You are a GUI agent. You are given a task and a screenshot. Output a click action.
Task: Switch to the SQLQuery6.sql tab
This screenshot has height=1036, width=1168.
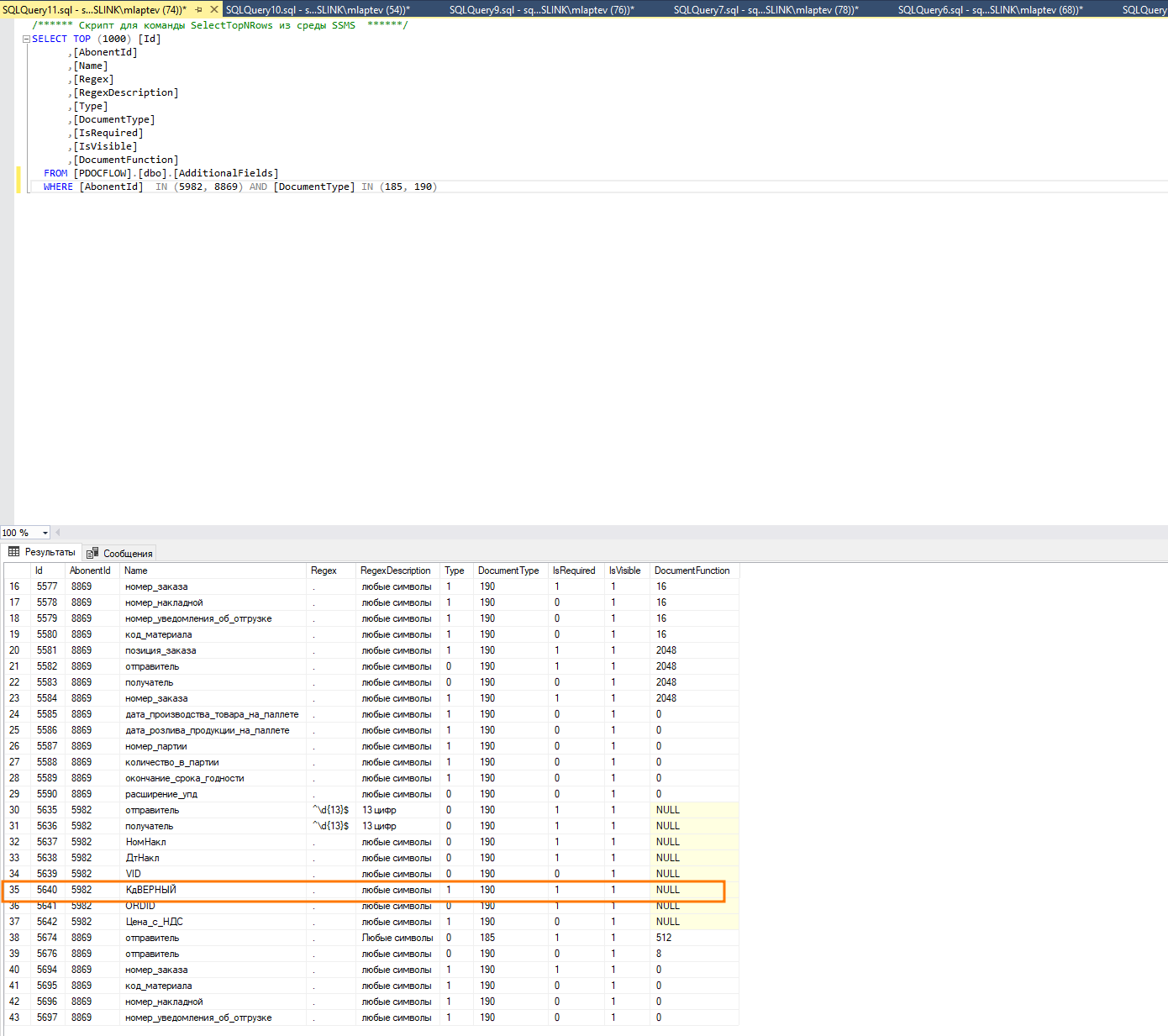pos(991,9)
